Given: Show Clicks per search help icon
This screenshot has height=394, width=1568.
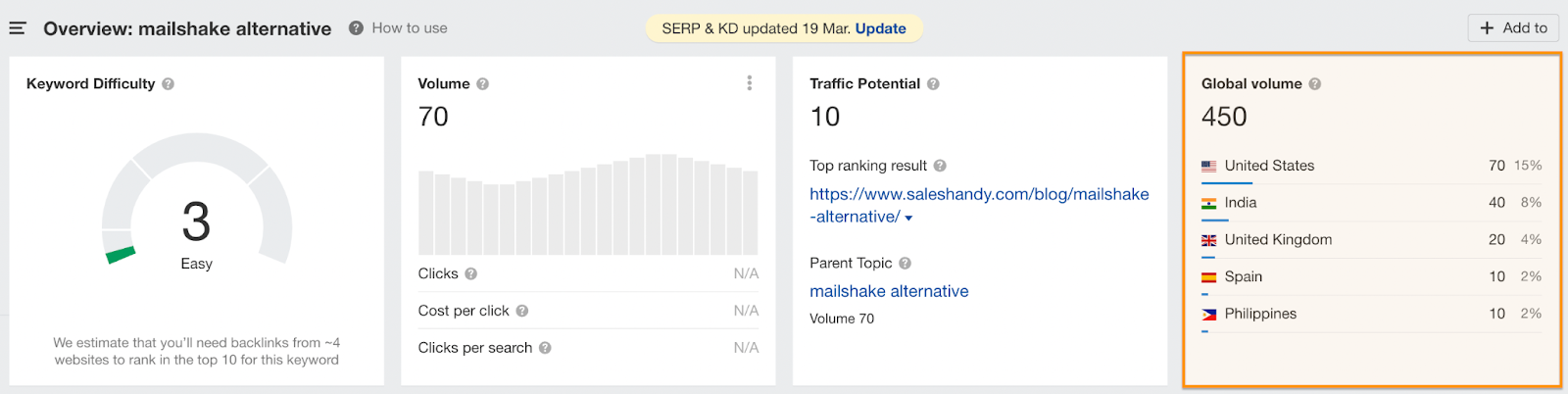Looking at the screenshot, I should (545, 348).
